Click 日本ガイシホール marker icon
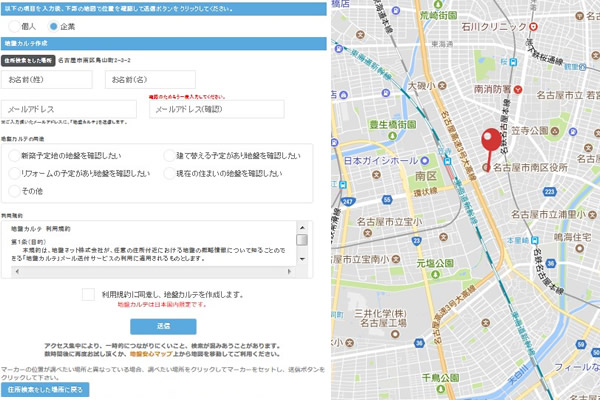600x400 pixels. [x=425, y=161]
